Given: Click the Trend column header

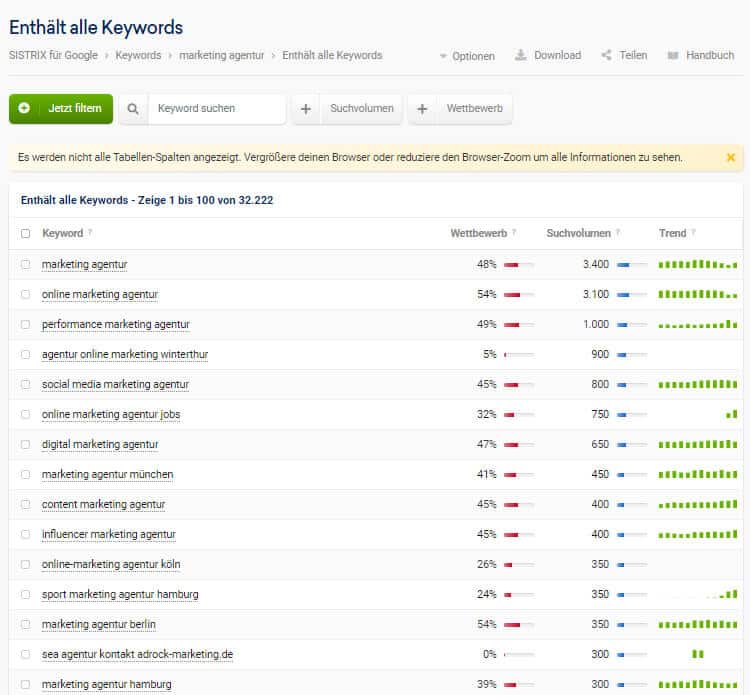Looking at the screenshot, I should pyautogui.click(x=672, y=233).
